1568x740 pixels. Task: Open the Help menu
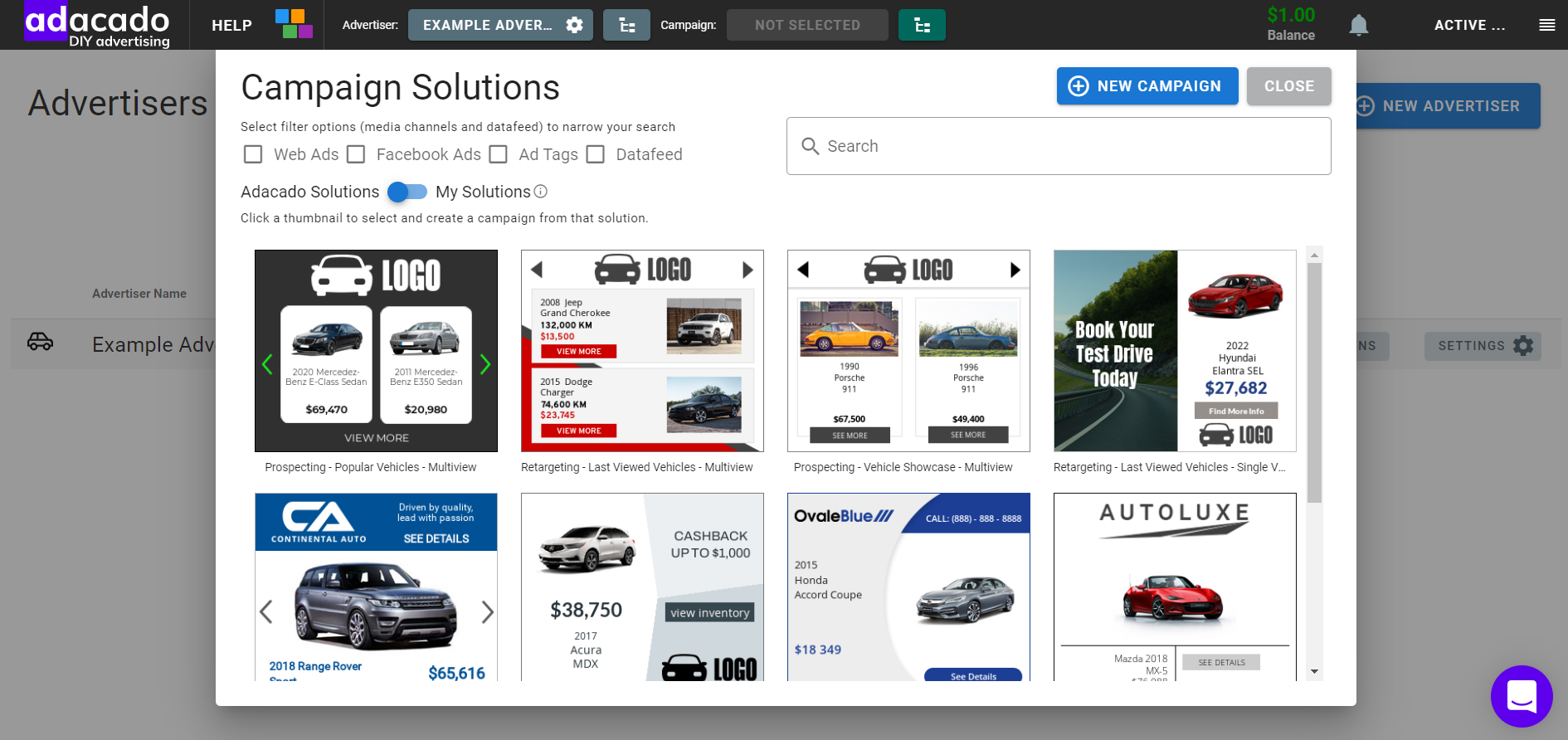[x=231, y=26]
